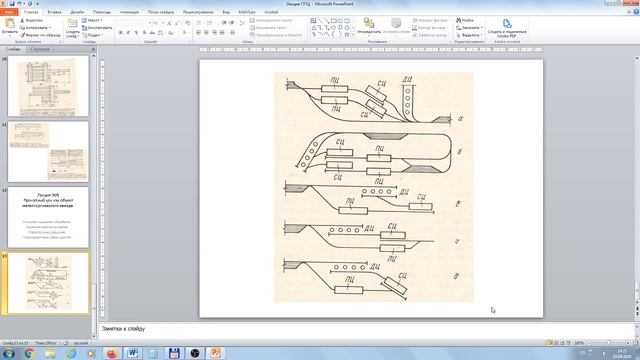This screenshot has width=640, height=360.
Task: Click Вырезать (Cut) in clipboard group
Action: point(32,20)
